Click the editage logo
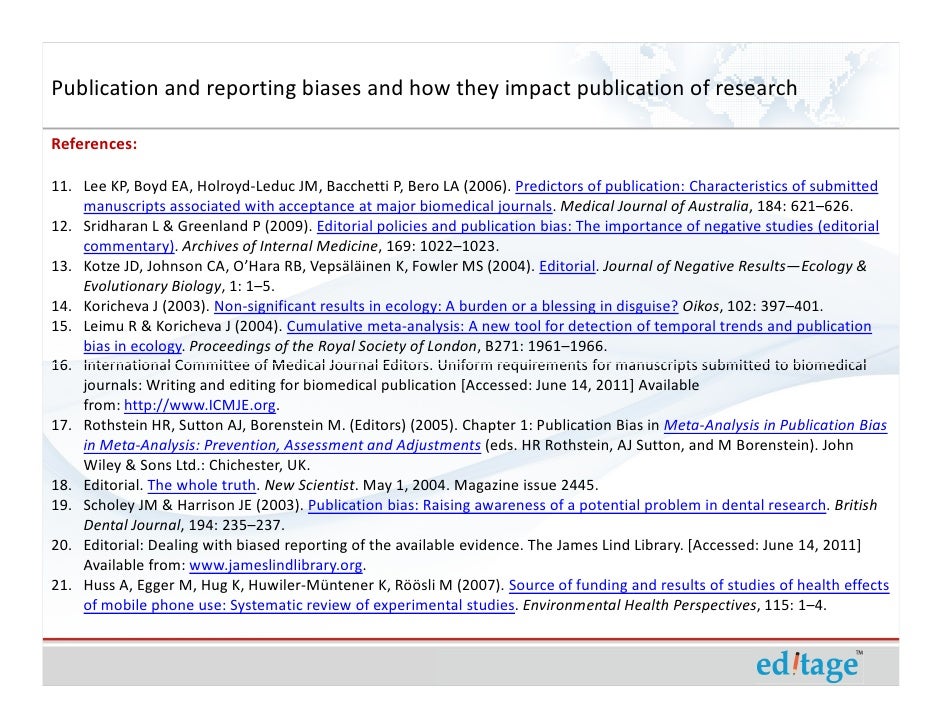Screen dimensions: 942x728 [x=809, y=665]
